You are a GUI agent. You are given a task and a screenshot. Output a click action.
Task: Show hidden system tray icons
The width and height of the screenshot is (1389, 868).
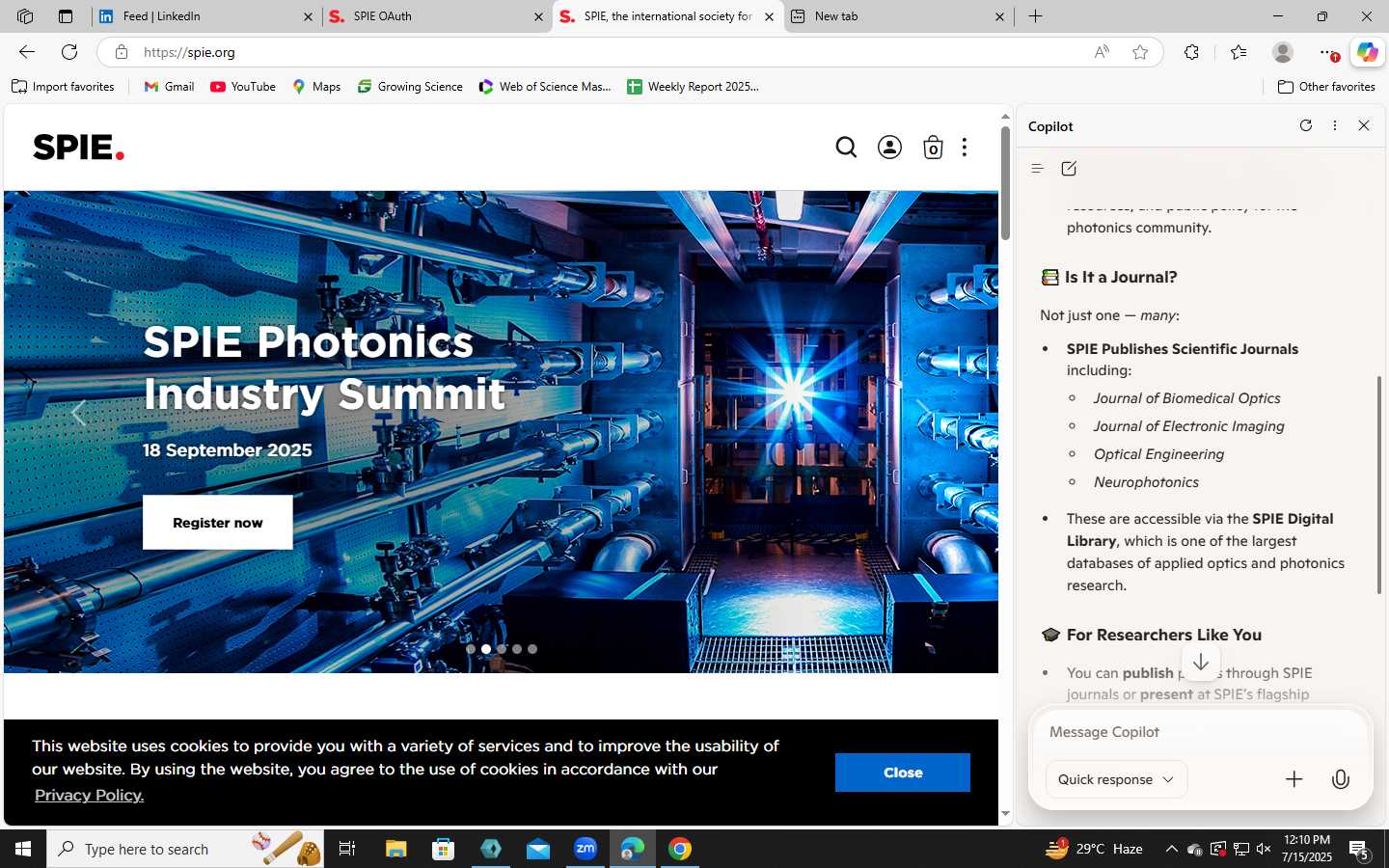(x=1171, y=849)
